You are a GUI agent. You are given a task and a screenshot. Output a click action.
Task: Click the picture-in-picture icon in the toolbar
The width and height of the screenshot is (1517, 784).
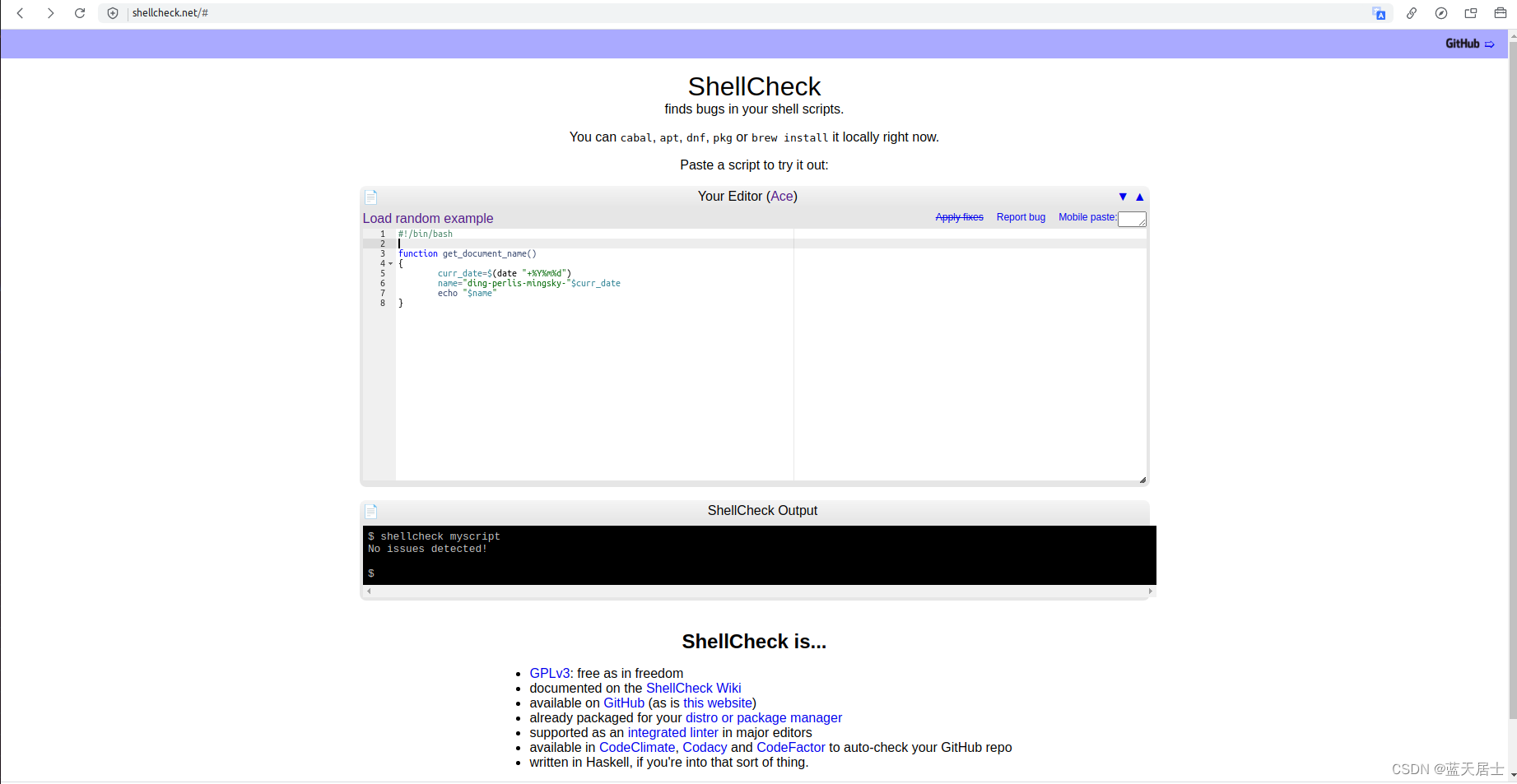[1471, 13]
